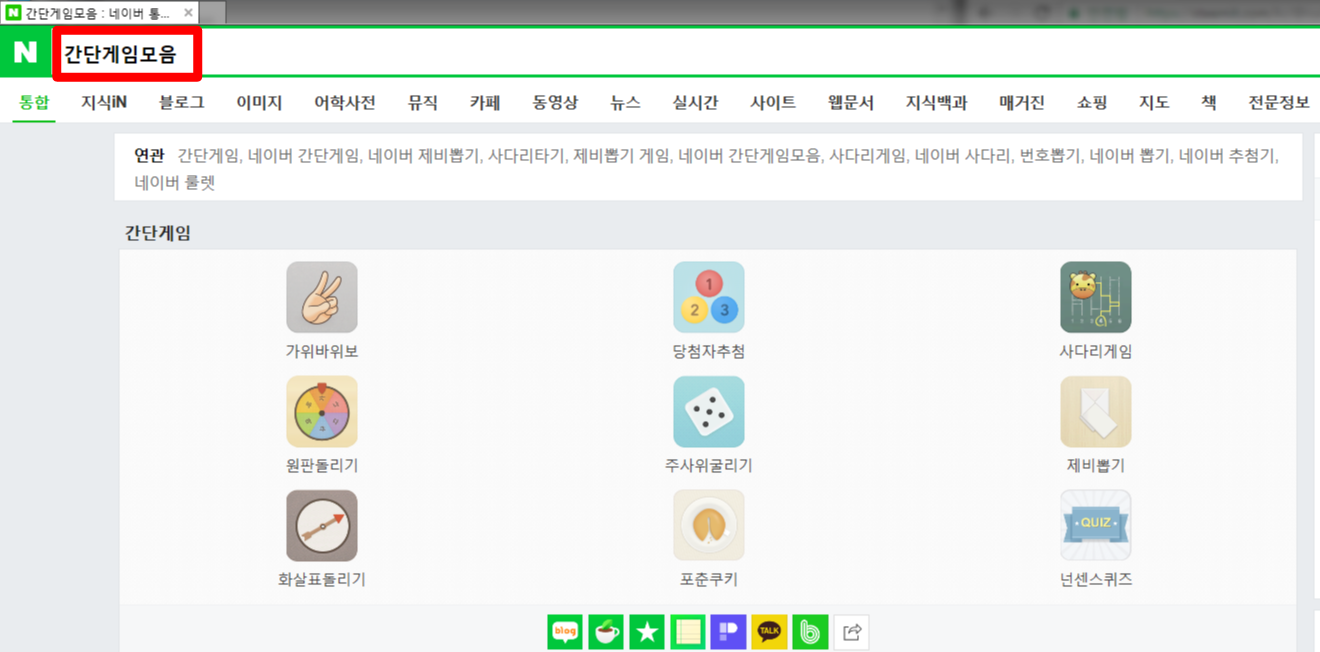Open the 어학사전 tab
Image resolution: width=1320 pixels, height=652 pixels.
point(345,102)
